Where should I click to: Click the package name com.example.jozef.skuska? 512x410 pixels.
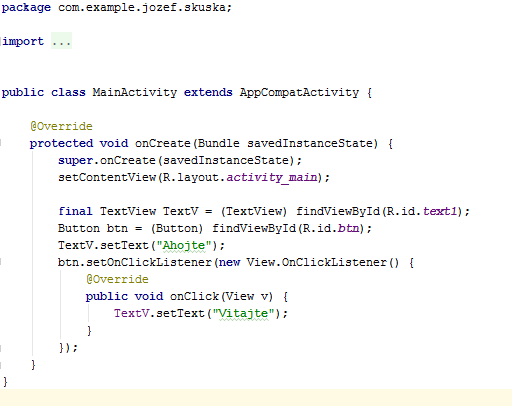click(x=142, y=7)
